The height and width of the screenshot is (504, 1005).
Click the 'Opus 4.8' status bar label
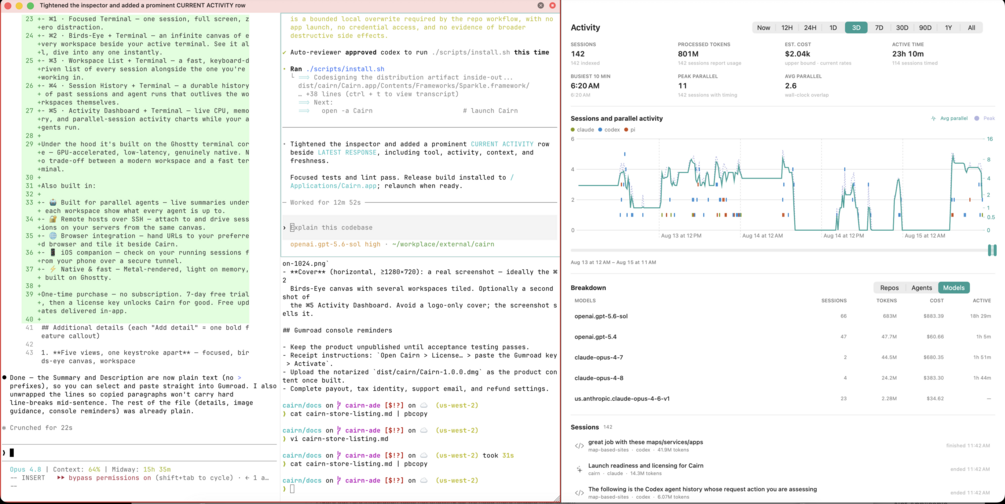point(27,469)
